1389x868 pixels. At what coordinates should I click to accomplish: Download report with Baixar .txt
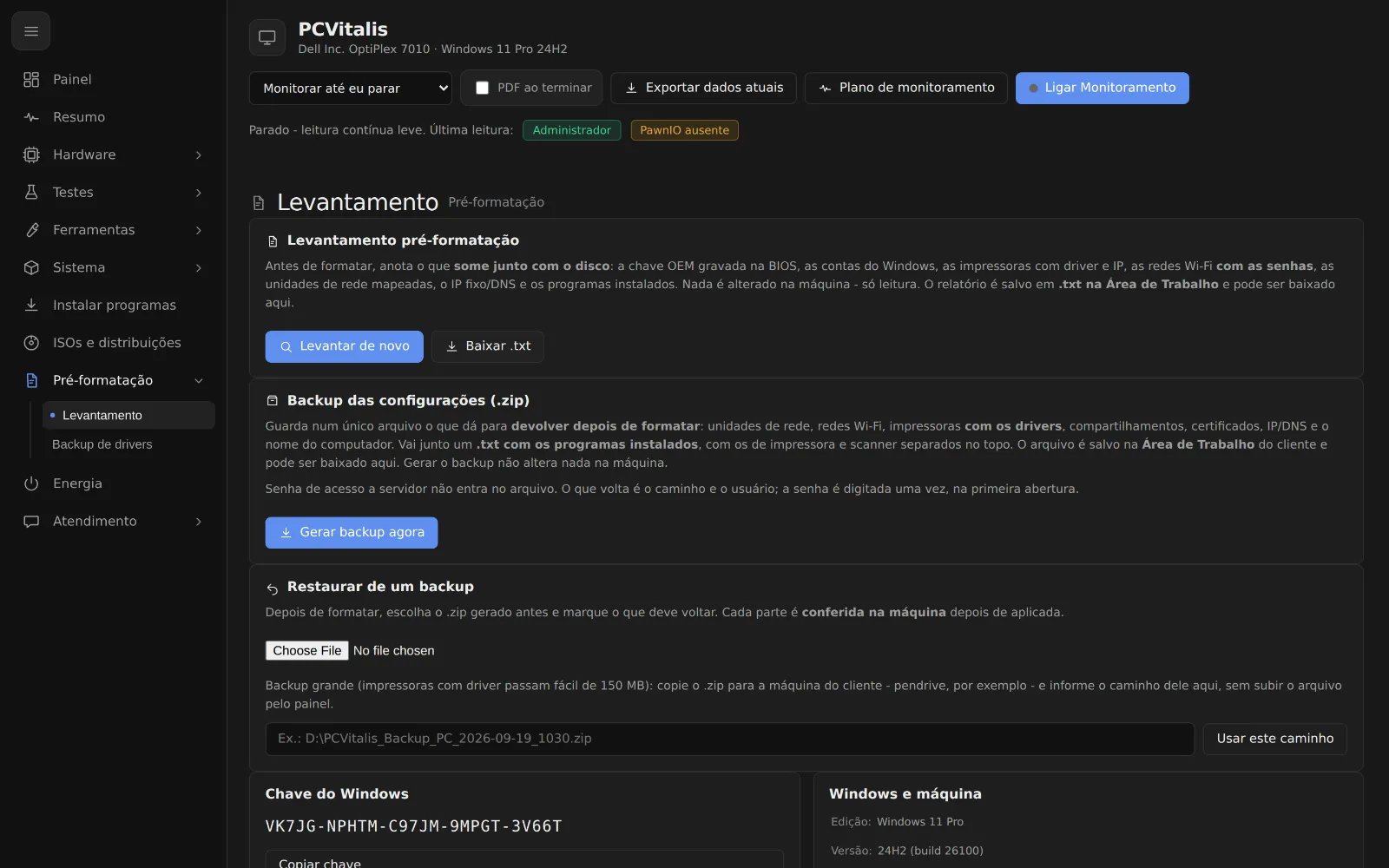488,346
